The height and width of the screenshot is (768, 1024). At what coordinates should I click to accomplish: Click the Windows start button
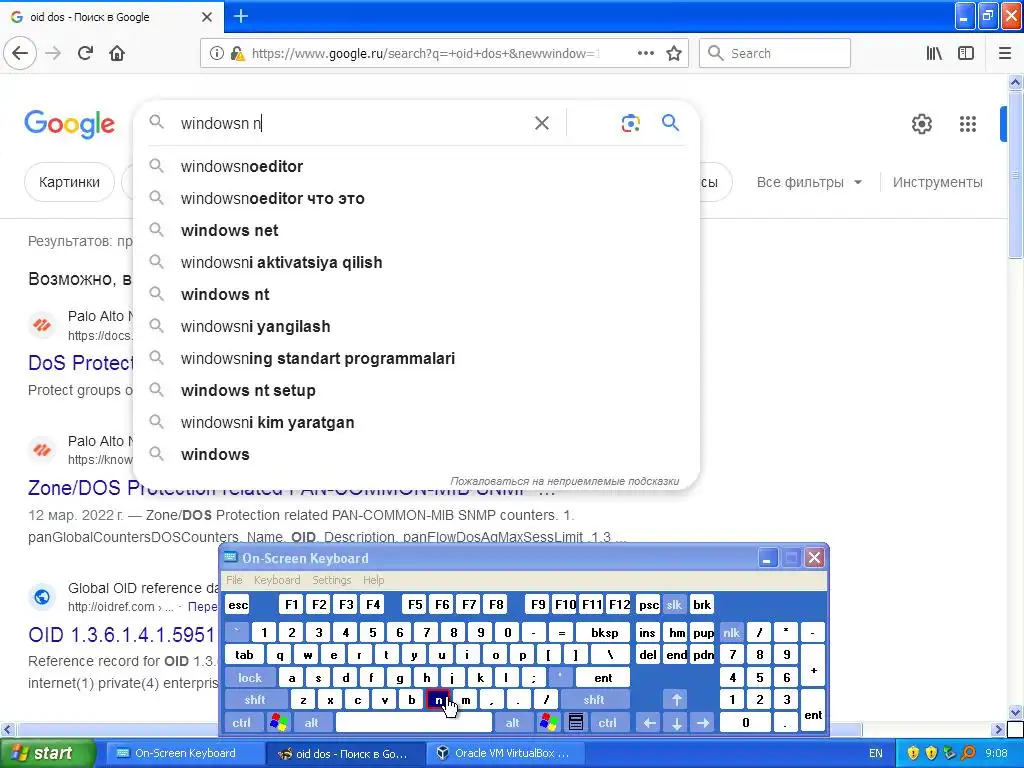tap(48, 753)
